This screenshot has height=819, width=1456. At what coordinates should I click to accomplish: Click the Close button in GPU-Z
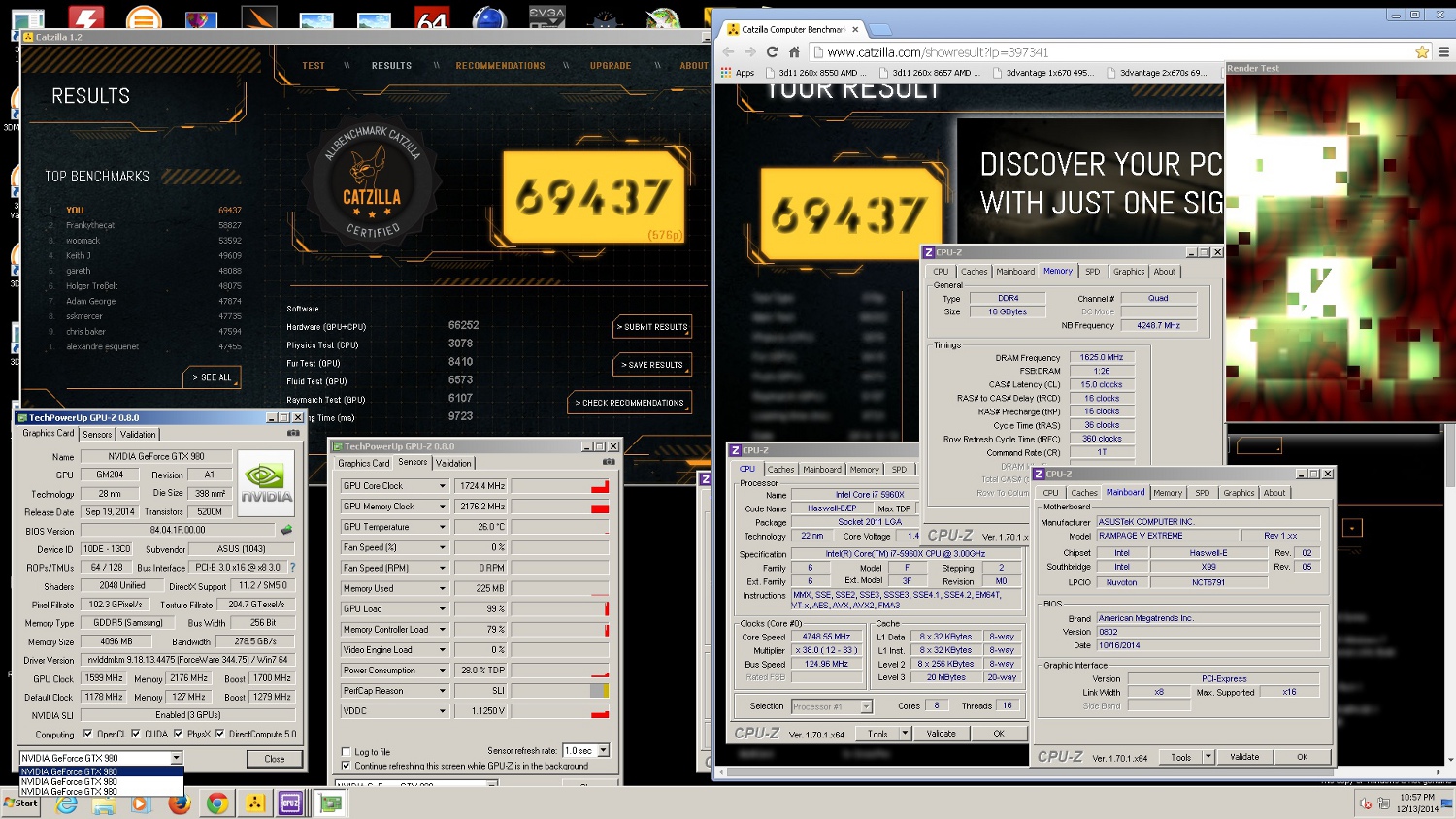click(x=275, y=759)
